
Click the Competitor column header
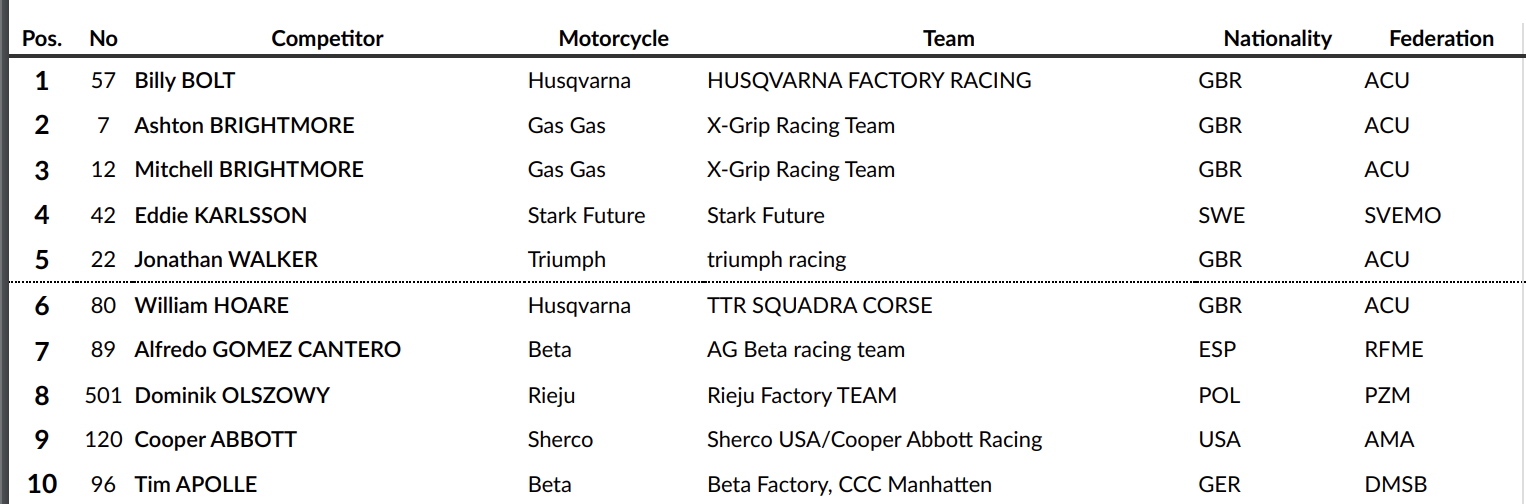tap(327, 39)
